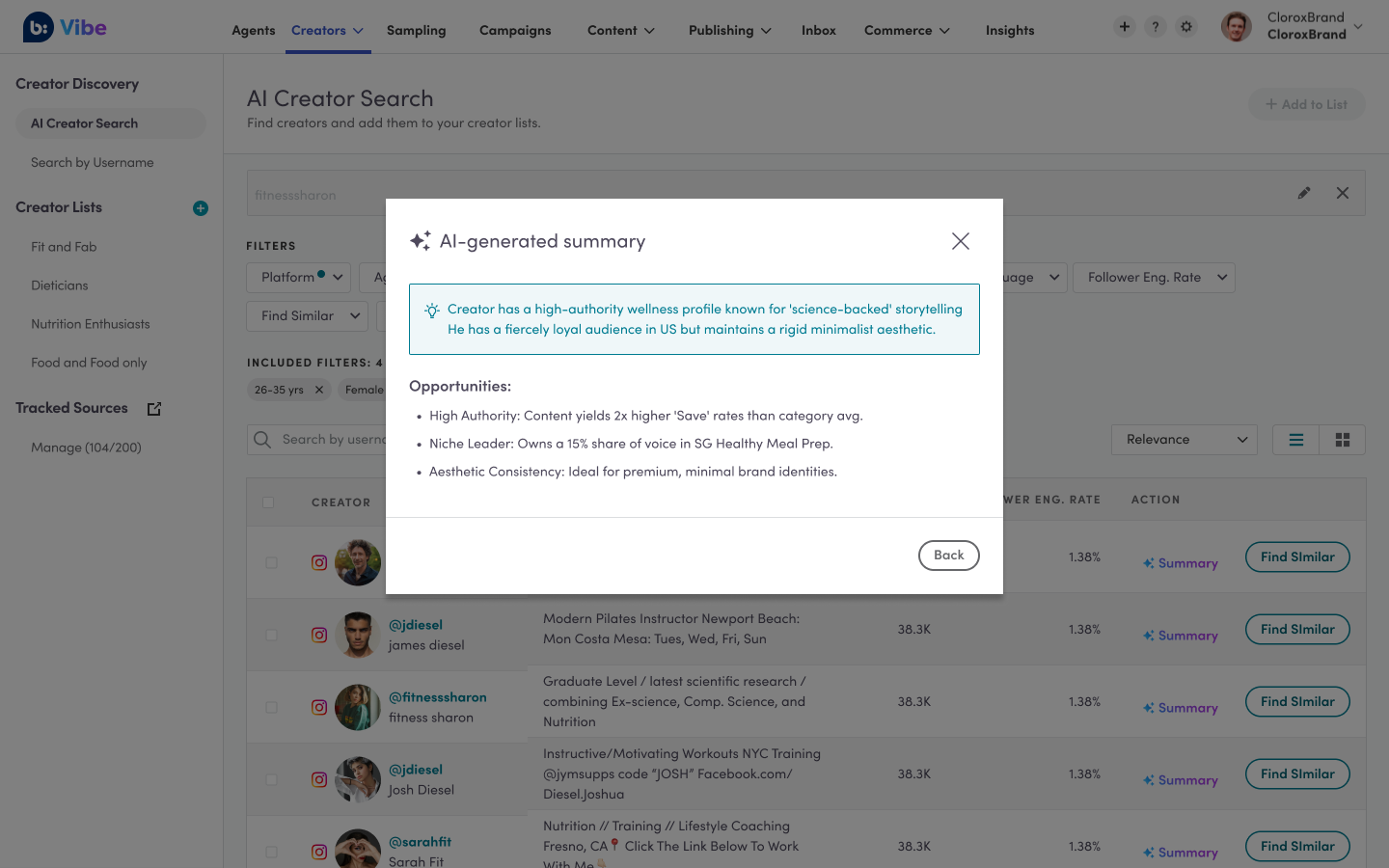The width and height of the screenshot is (1389, 868).
Task: Open Summary for Josh Diesel row
Action: (1181, 780)
